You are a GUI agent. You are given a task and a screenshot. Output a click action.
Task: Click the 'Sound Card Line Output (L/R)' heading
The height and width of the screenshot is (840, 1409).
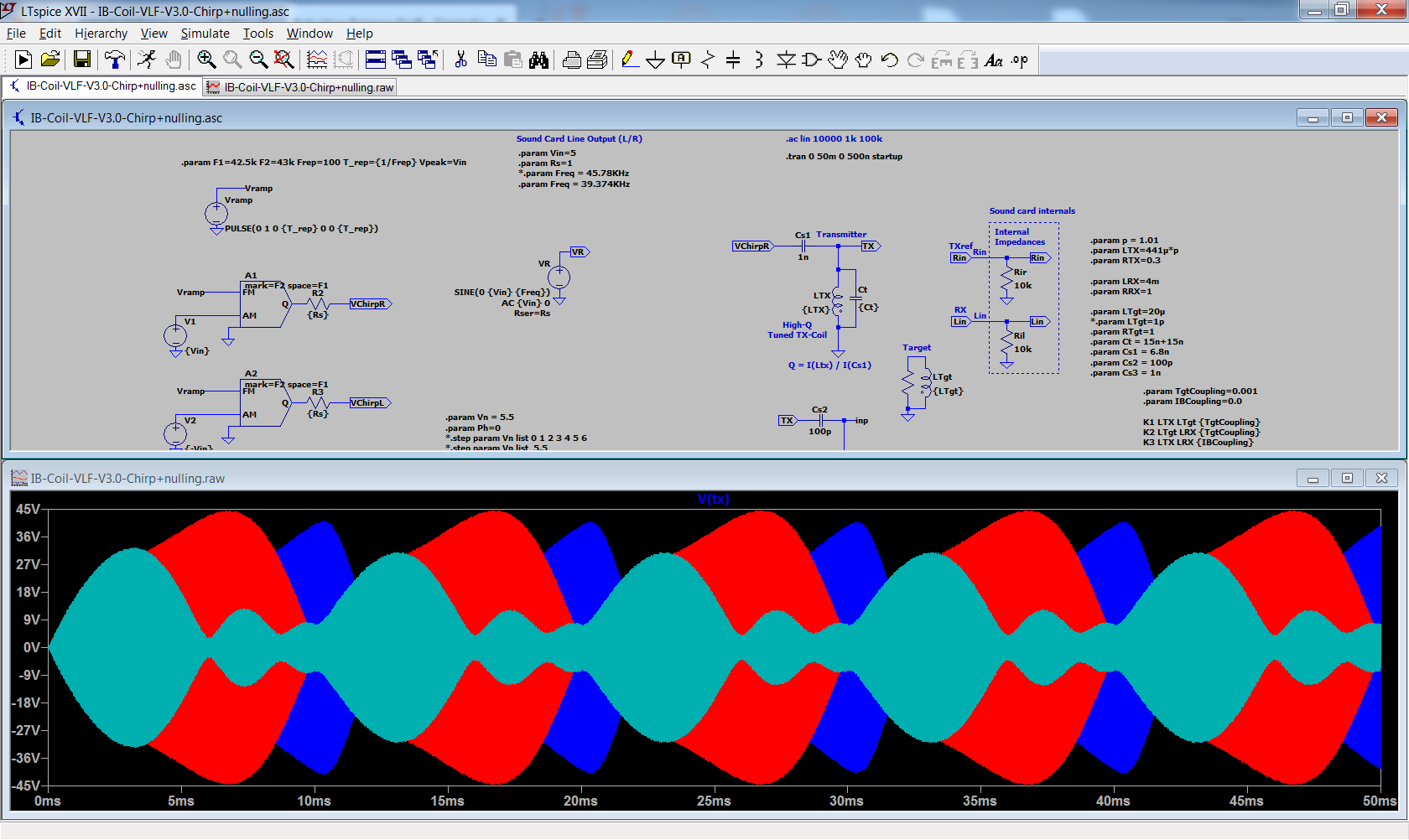(579, 139)
